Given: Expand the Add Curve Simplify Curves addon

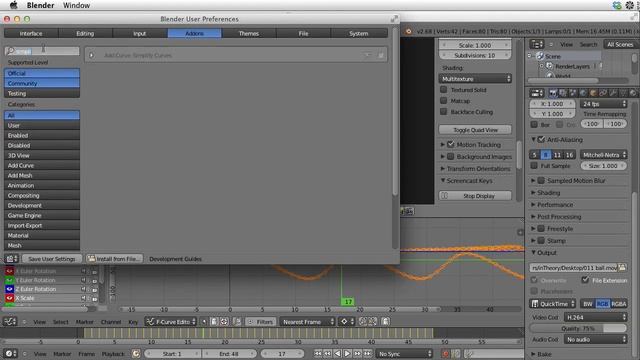Looking at the screenshot, I should (91, 55).
